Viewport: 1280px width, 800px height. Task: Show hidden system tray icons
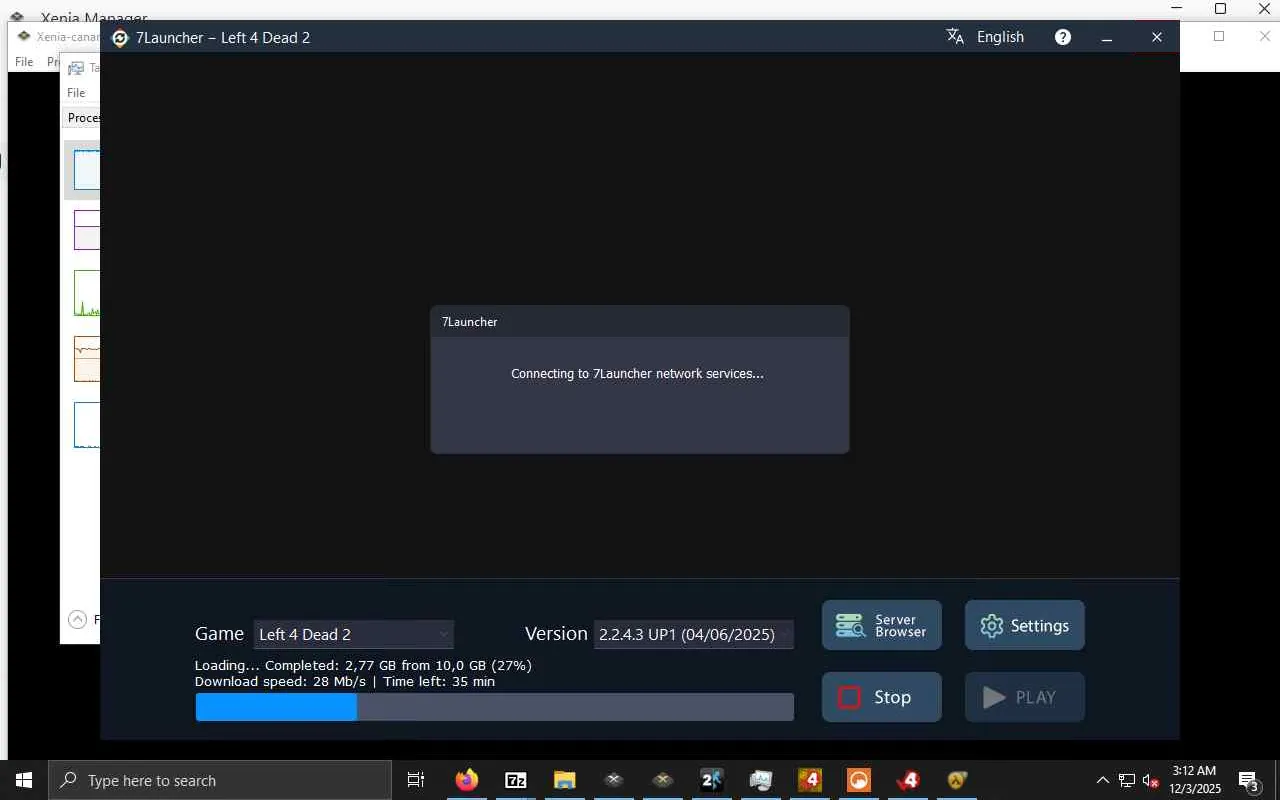[x=1103, y=780]
